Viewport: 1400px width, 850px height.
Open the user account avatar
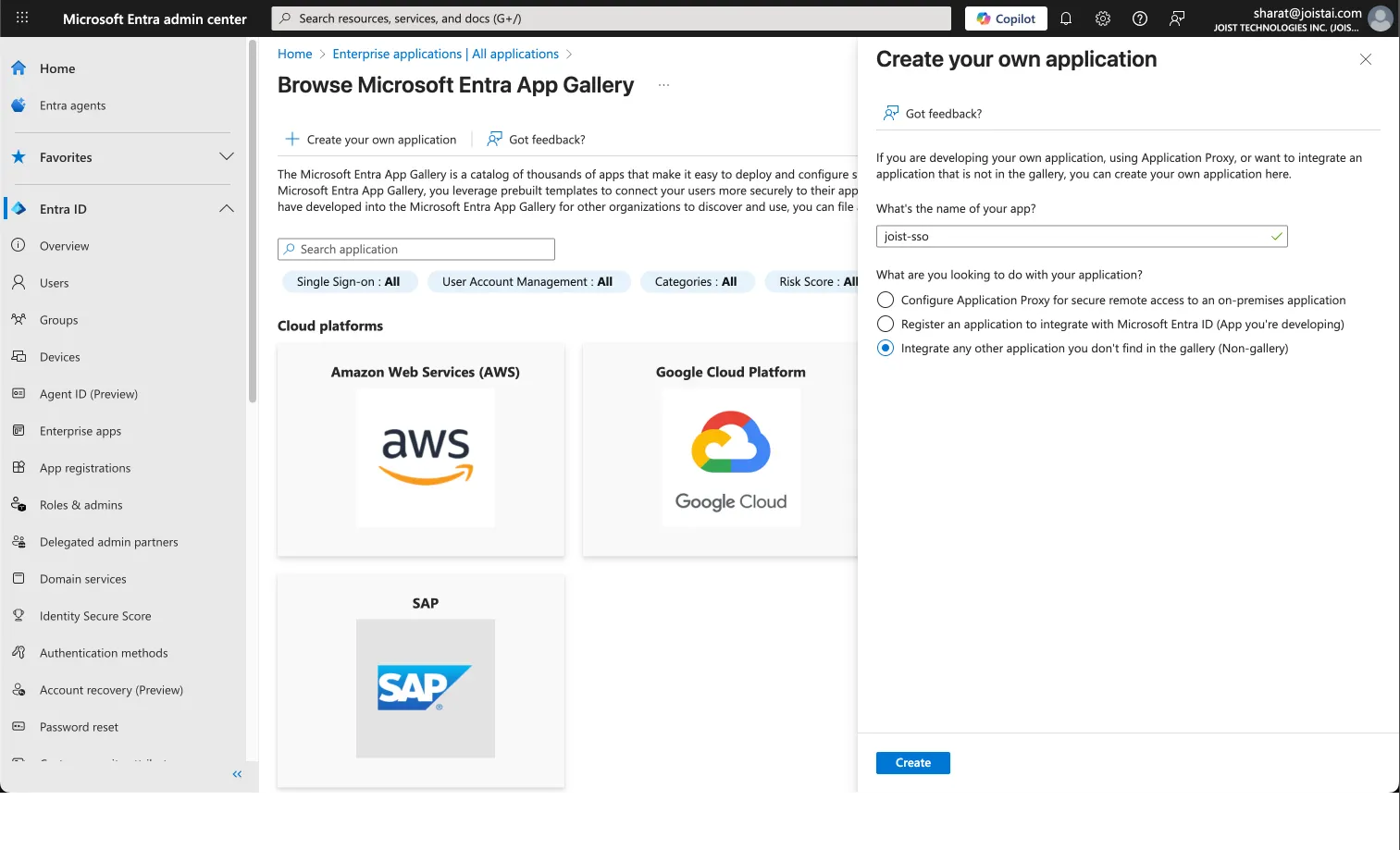(1380, 18)
